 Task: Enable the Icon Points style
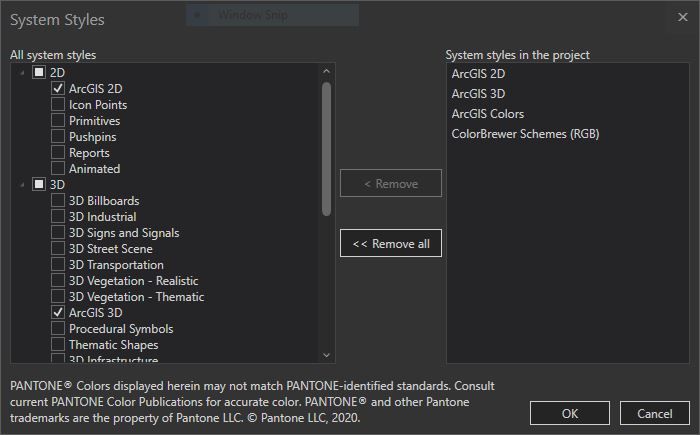coord(58,105)
